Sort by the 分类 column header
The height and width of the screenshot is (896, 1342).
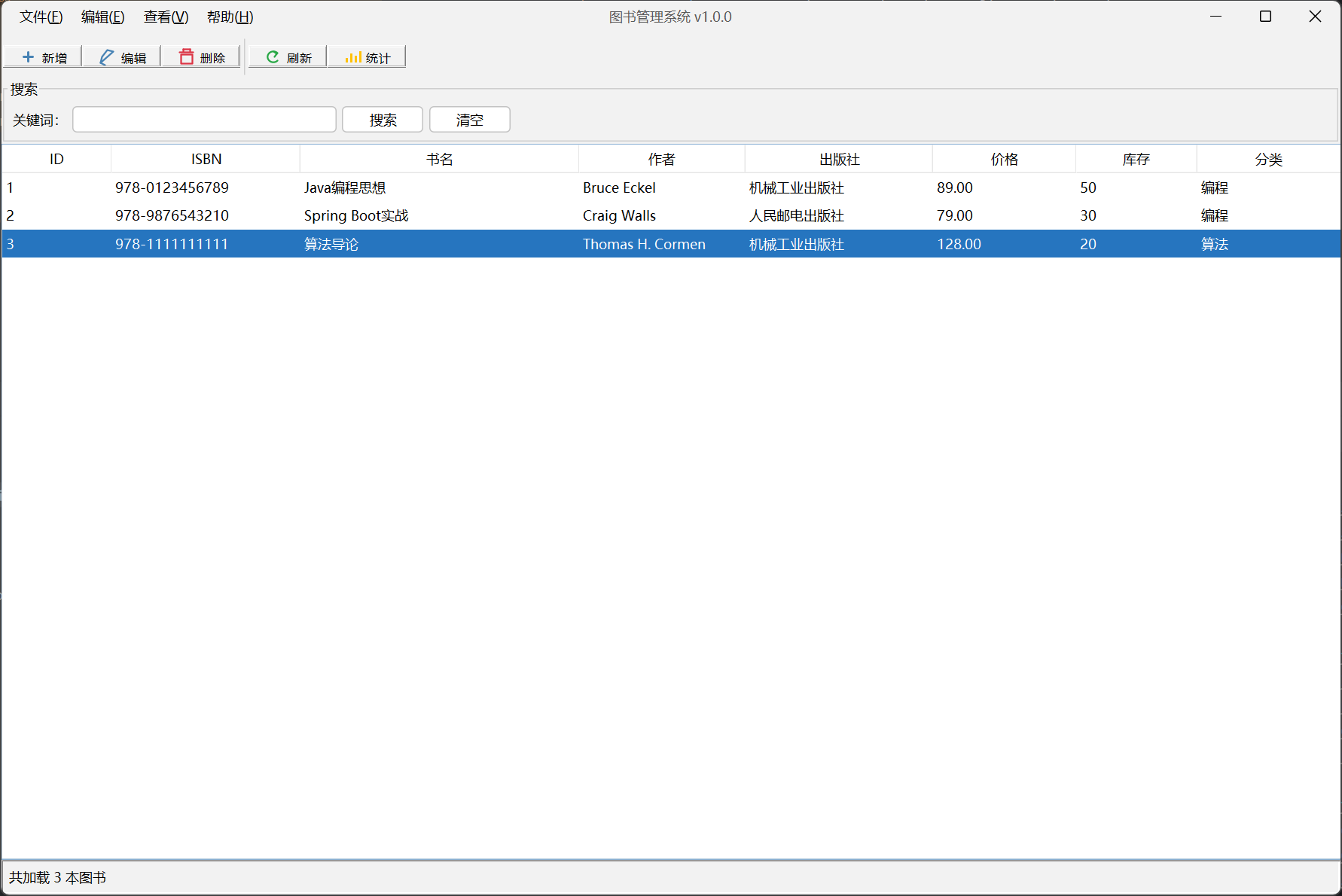[x=1269, y=159]
